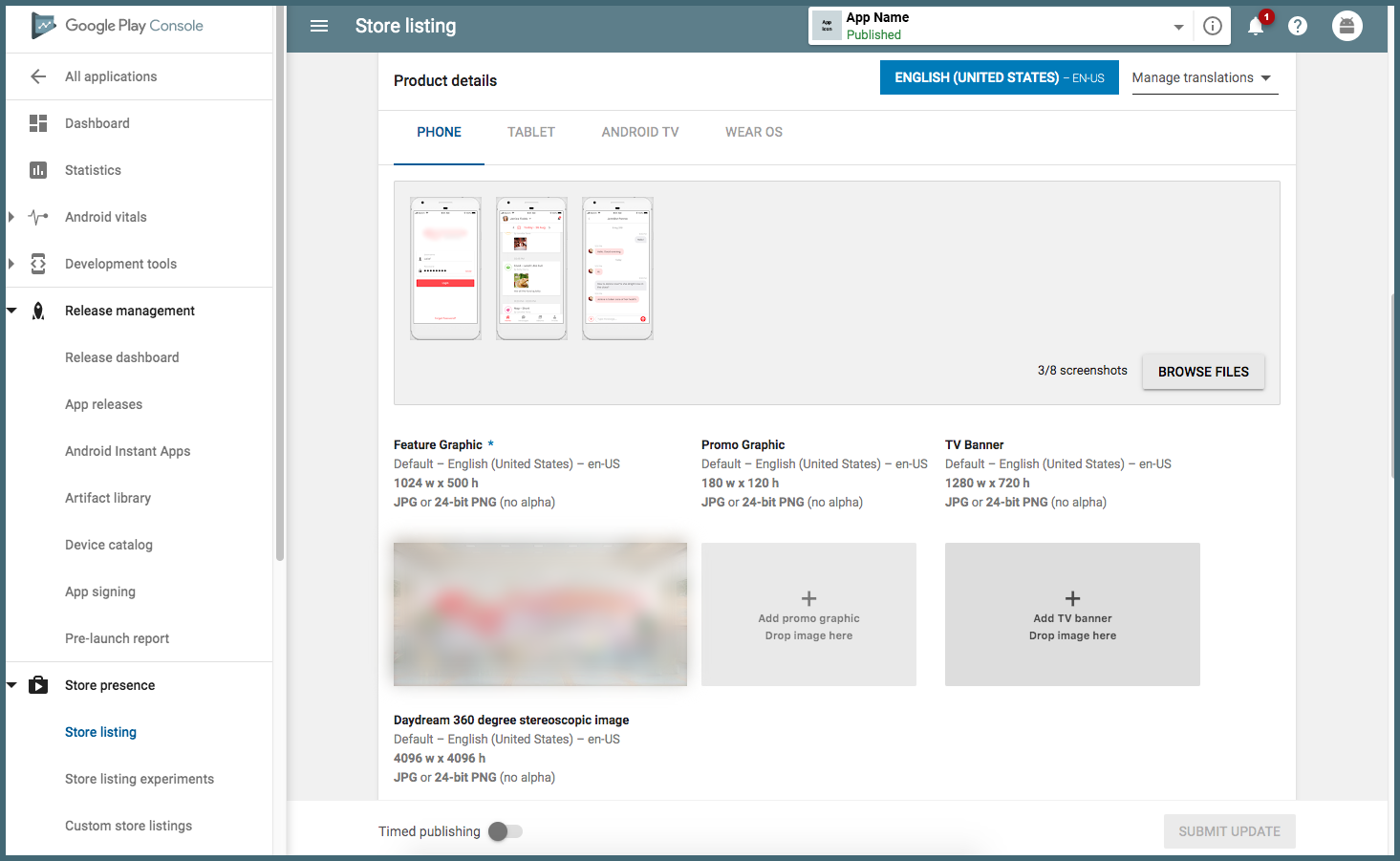Click the English (United States) language button

999,78
